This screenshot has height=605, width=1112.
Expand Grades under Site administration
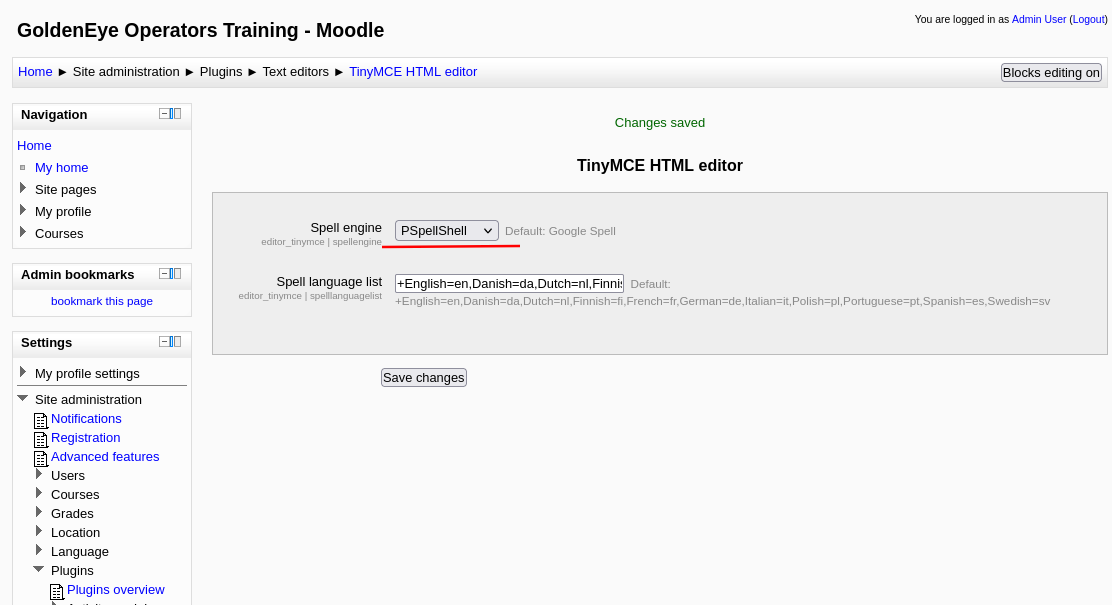click(39, 512)
